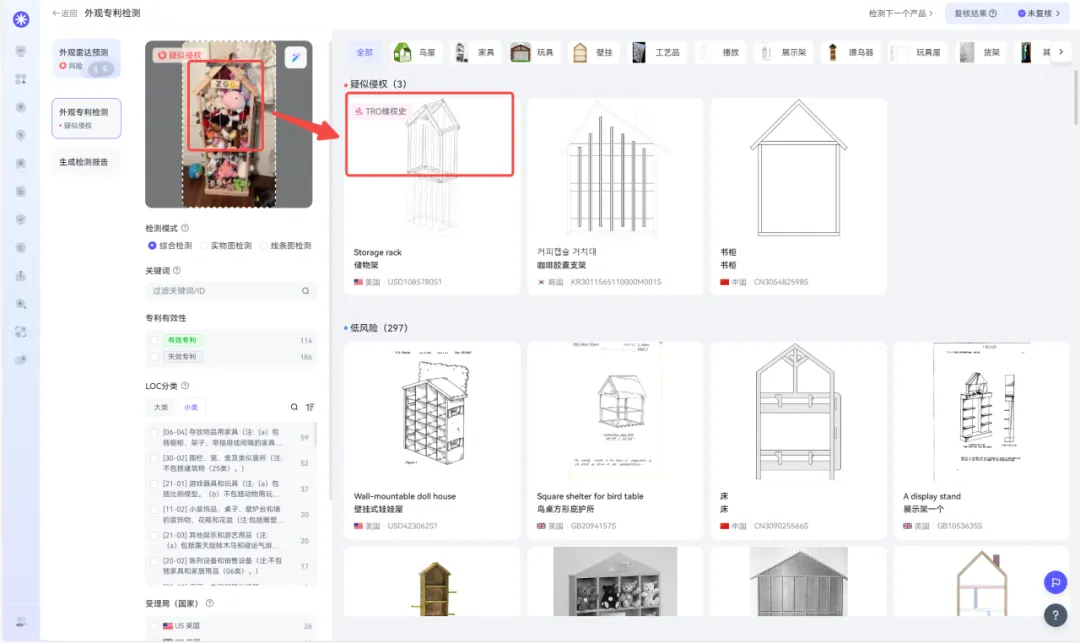Click the 过滤关键词/ID input field

coord(231,291)
